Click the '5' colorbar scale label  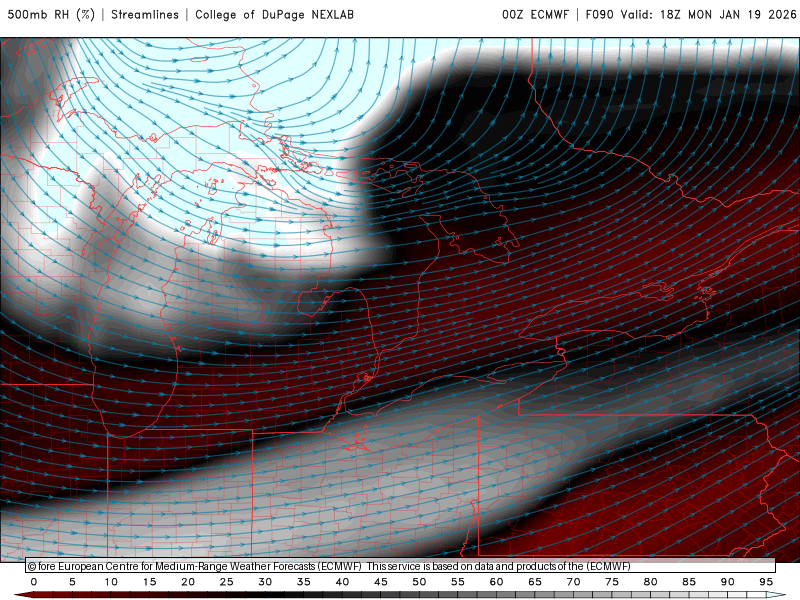point(72,582)
